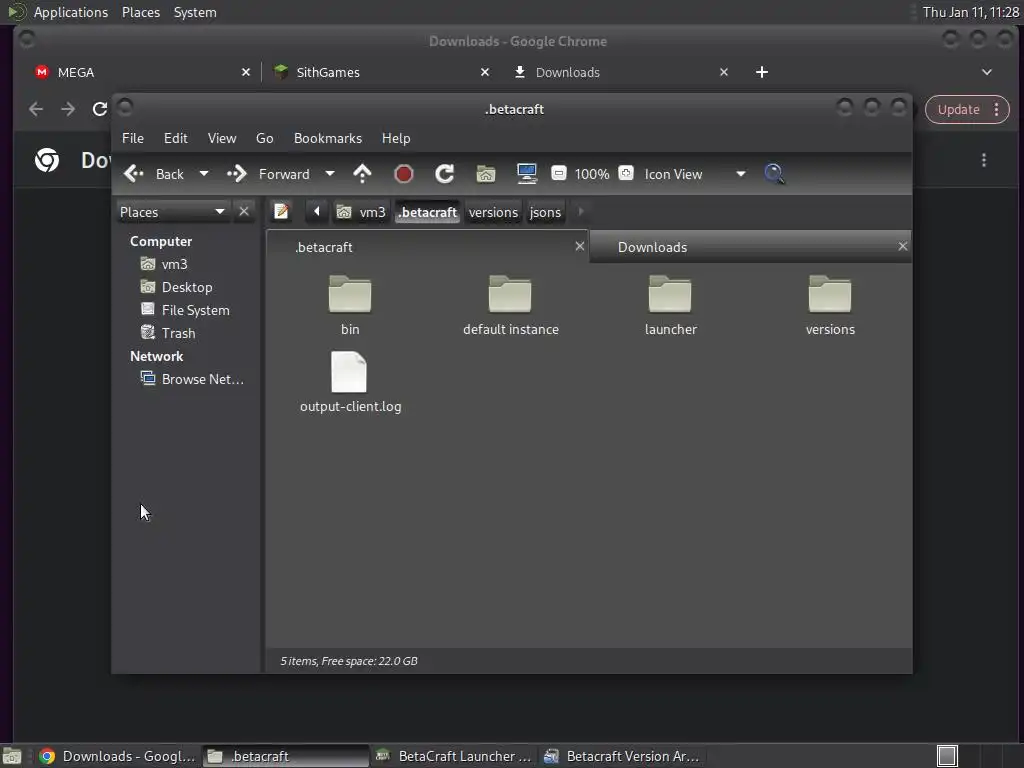1024x768 pixels.
Task: Open the Back history dropdown arrow
Action: (x=204, y=174)
